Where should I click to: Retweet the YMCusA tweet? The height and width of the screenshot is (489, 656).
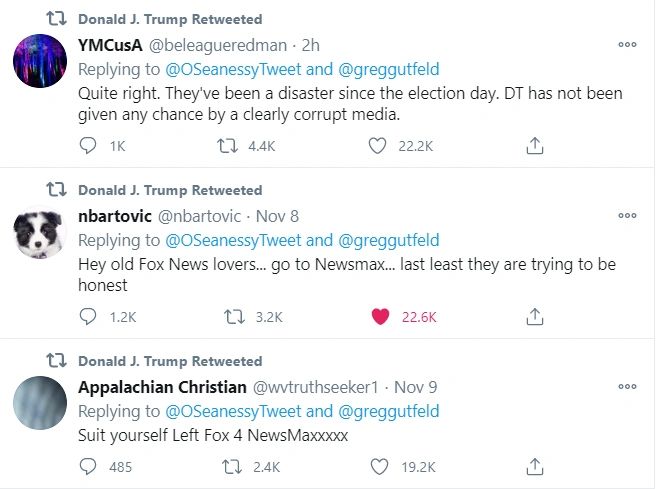tap(227, 146)
